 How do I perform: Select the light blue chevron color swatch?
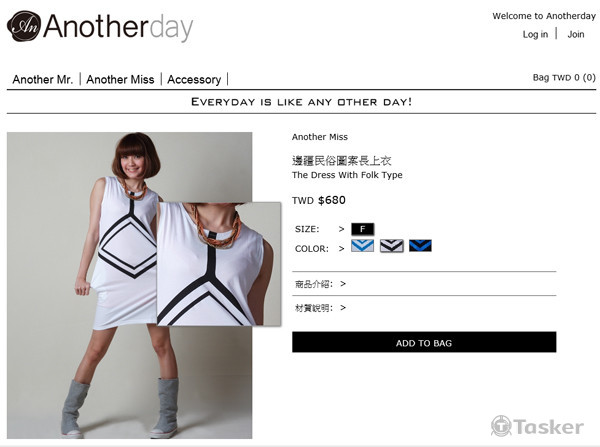click(x=362, y=246)
